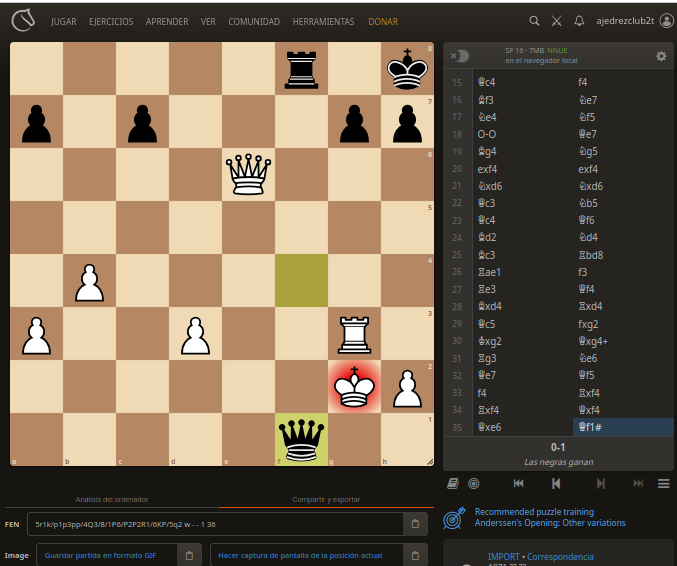Open the VER menu

208,22
